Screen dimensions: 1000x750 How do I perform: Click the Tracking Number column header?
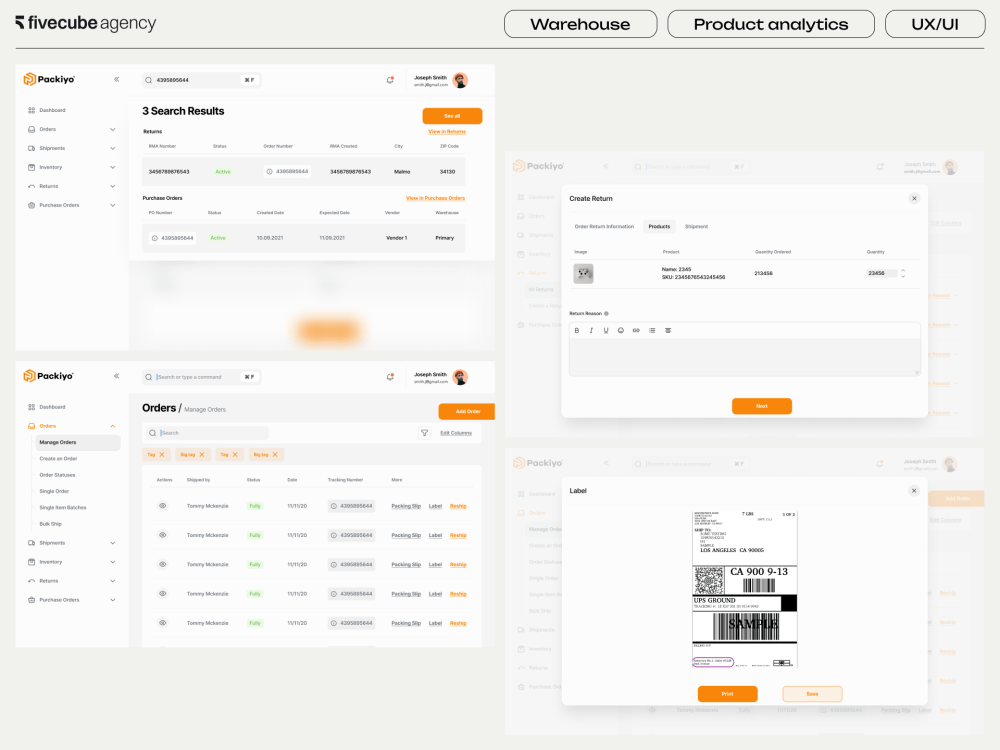(345, 480)
